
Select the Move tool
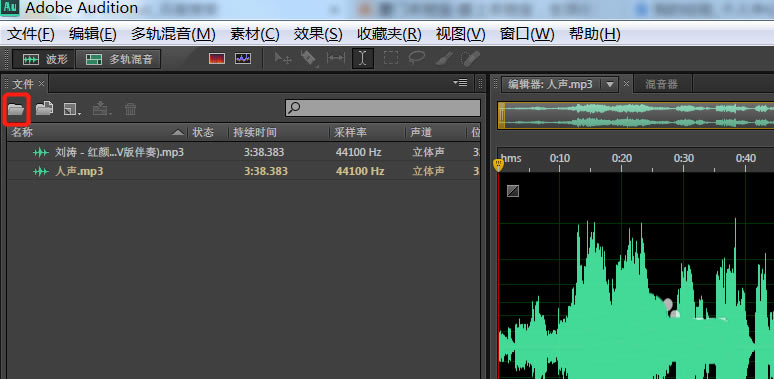pos(283,59)
